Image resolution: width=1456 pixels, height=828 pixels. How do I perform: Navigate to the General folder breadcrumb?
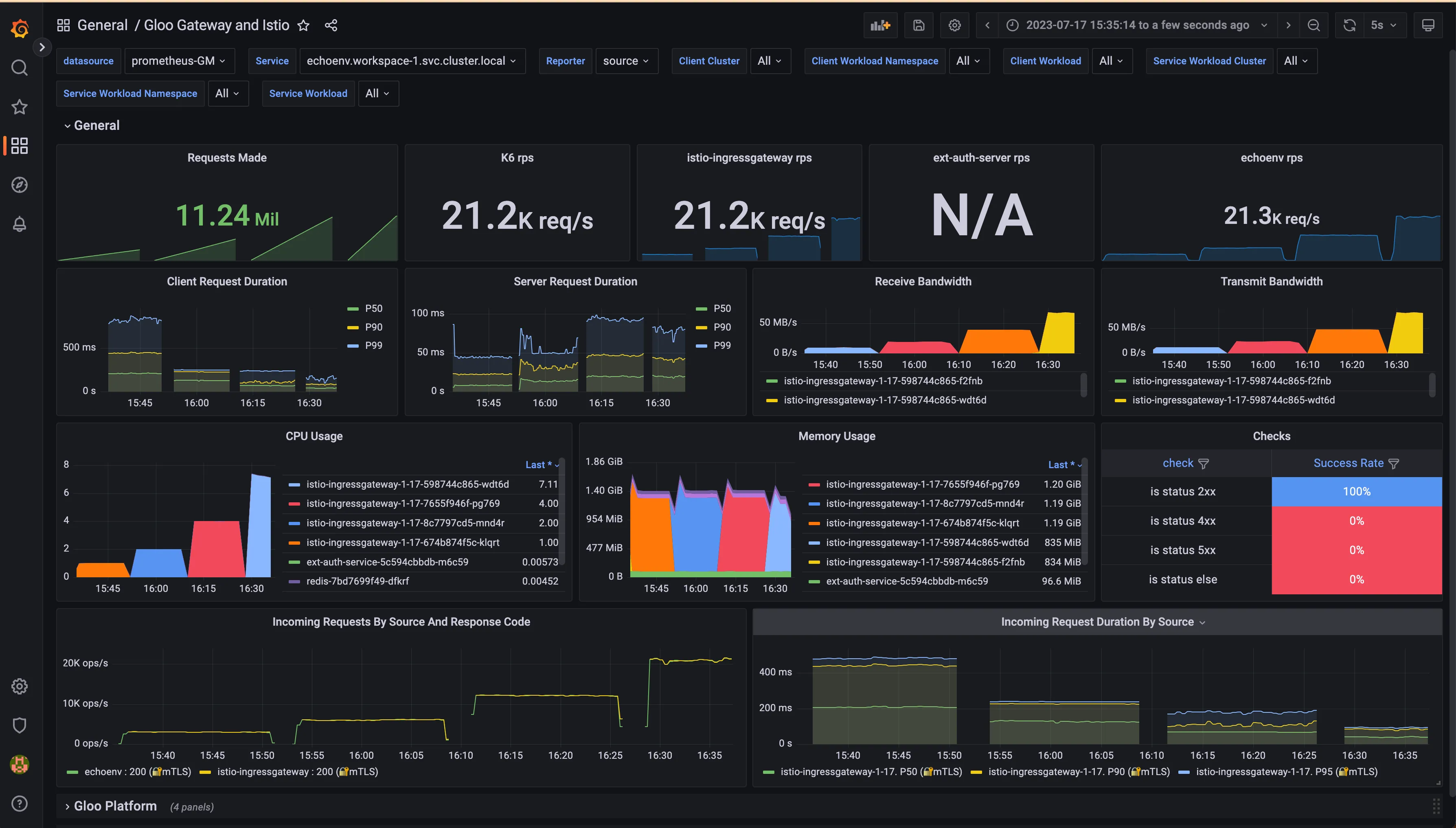(102, 25)
